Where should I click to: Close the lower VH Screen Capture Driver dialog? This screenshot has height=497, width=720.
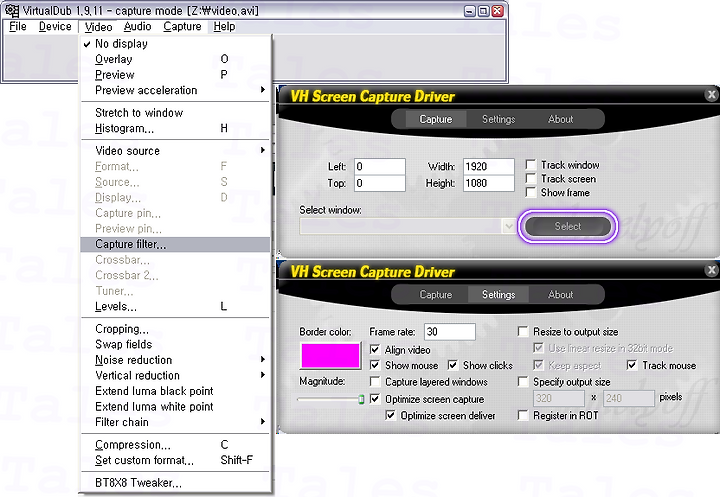click(x=711, y=270)
